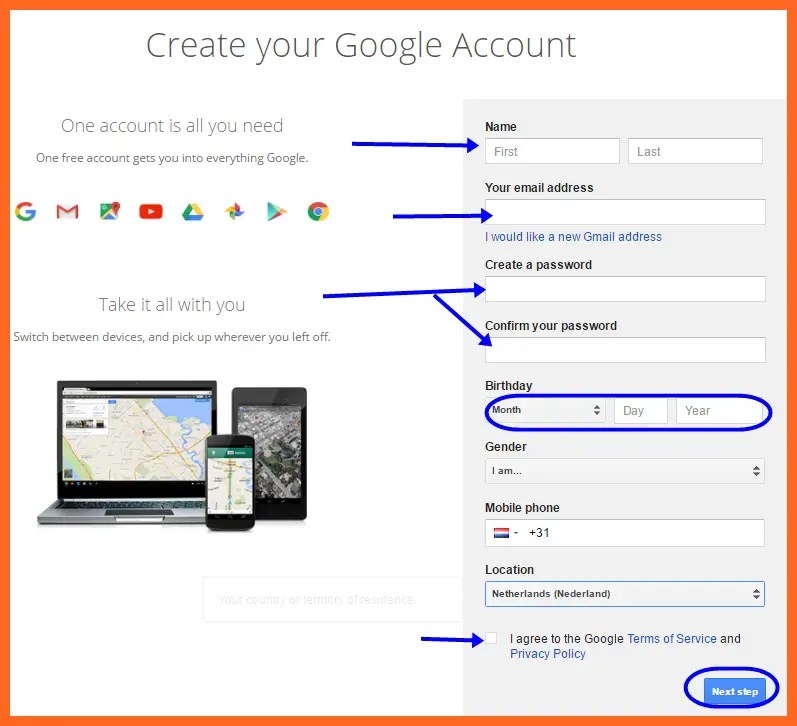Click the birthday Day field

click(641, 410)
